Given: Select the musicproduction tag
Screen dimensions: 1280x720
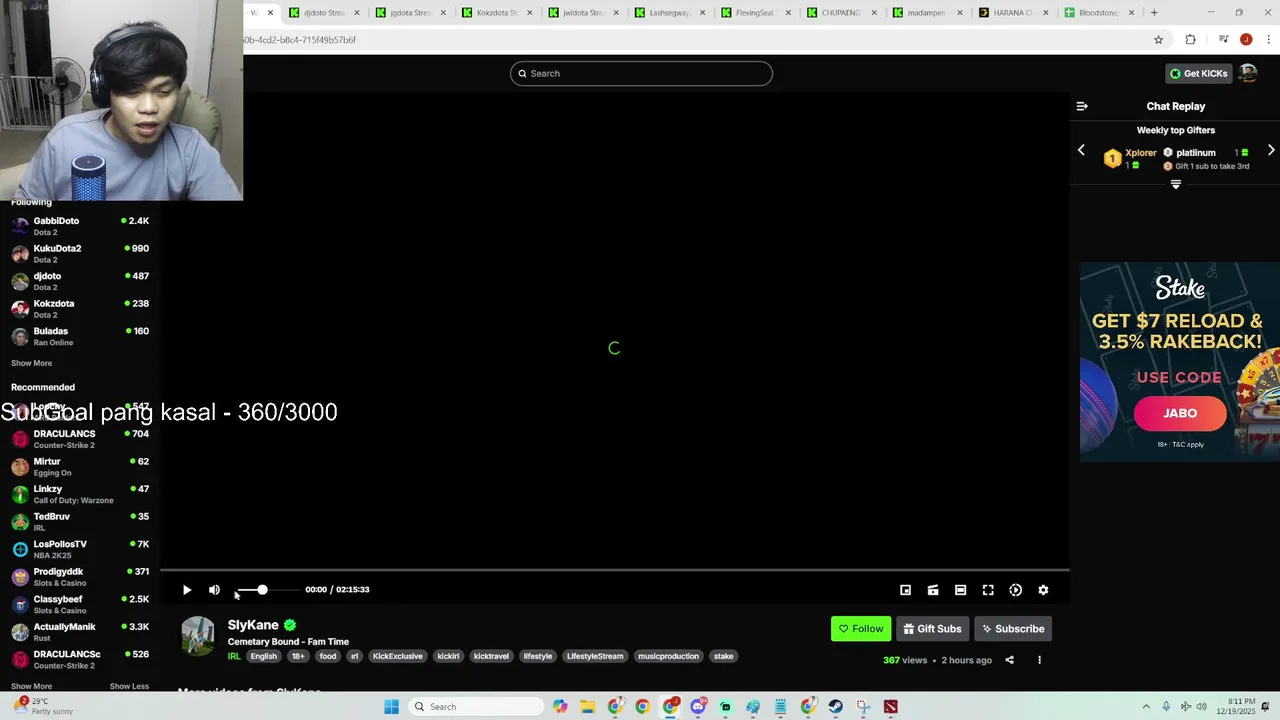Looking at the screenshot, I should (668, 656).
